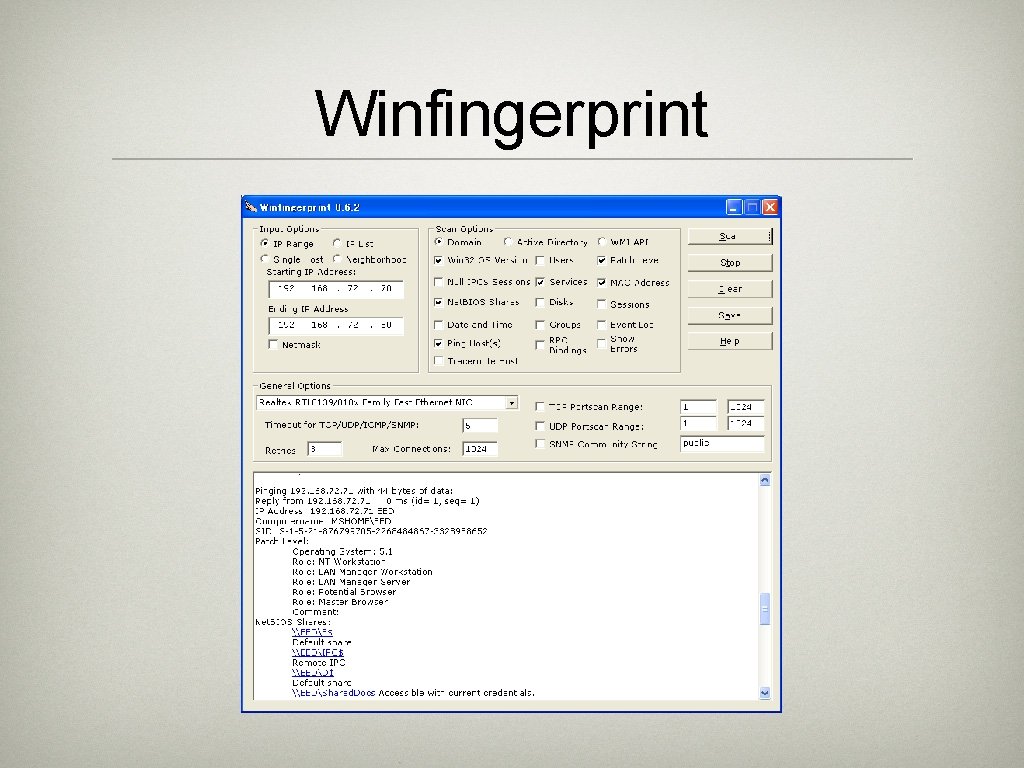Click the Save button
Image resolution: width=1024 pixels, height=768 pixels.
729,315
